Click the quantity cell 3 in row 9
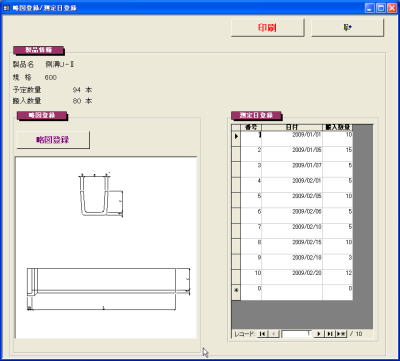The height and width of the screenshot is (361, 400). (x=337, y=261)
